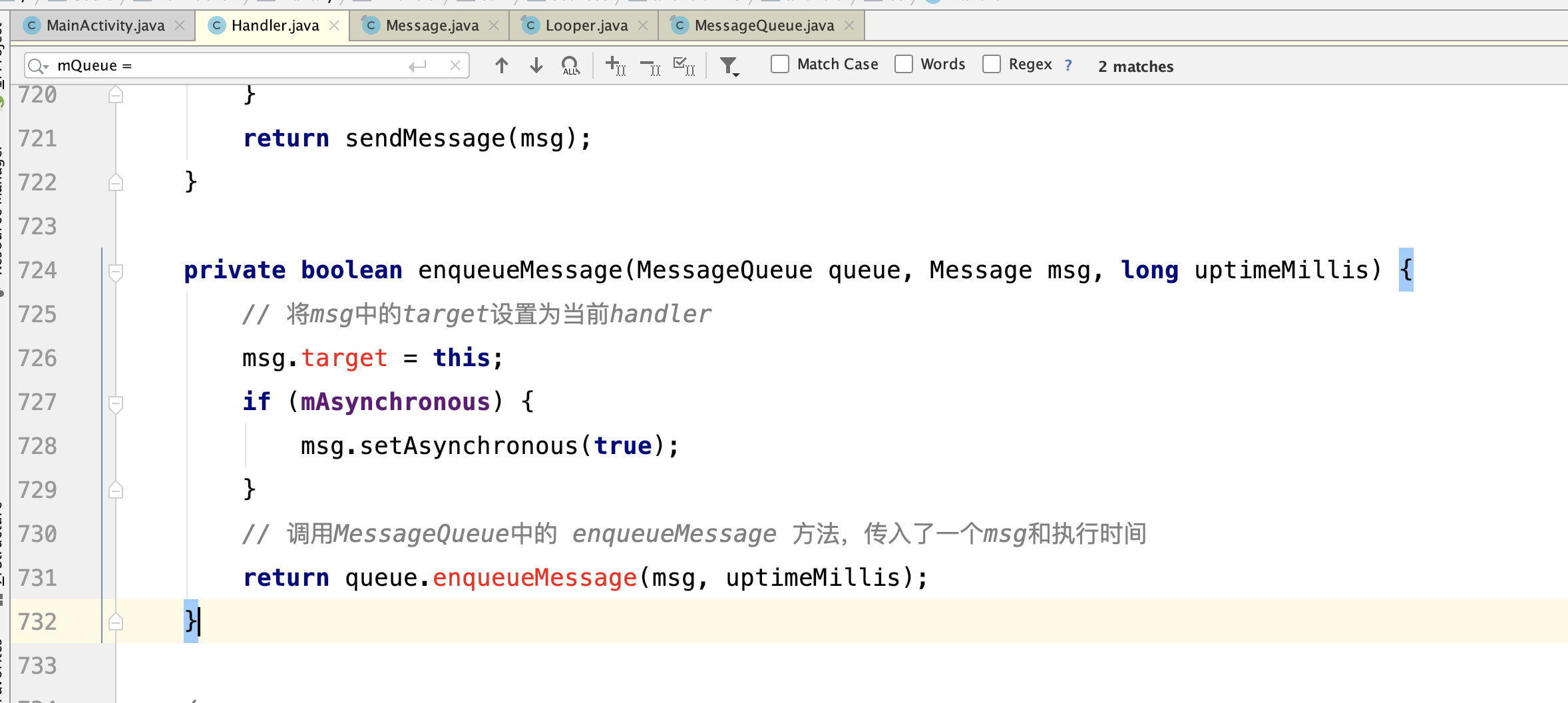Enable the Match Case checkbox
This screenshot has height=703, width=1568.
pyautogui.click(x=779, y=64)
